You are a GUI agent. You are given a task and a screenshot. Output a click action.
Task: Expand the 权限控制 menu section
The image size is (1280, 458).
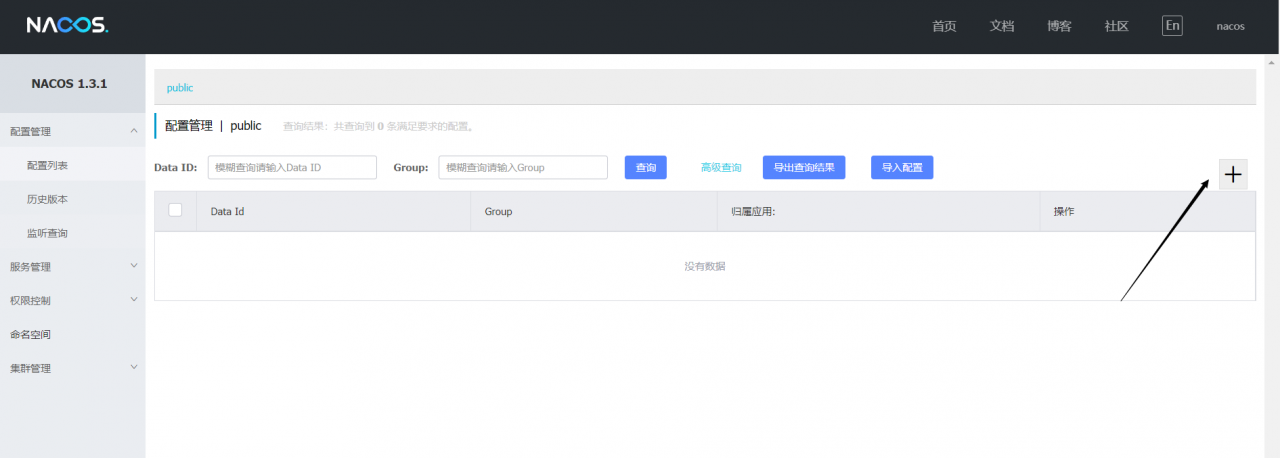tap(72, 300)
